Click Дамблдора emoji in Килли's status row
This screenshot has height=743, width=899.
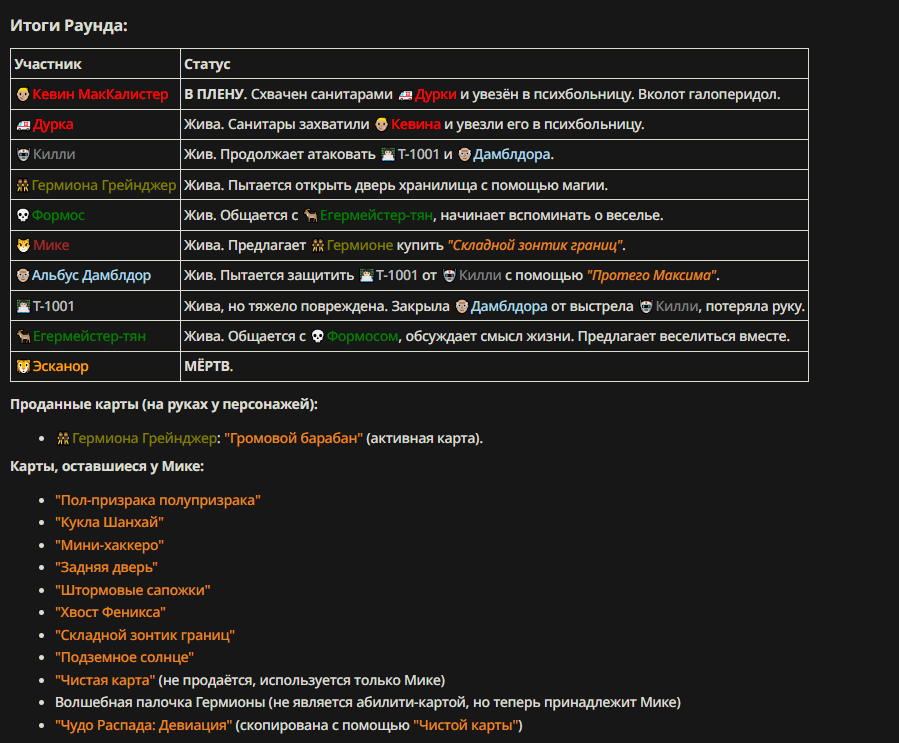coord(464,155)
